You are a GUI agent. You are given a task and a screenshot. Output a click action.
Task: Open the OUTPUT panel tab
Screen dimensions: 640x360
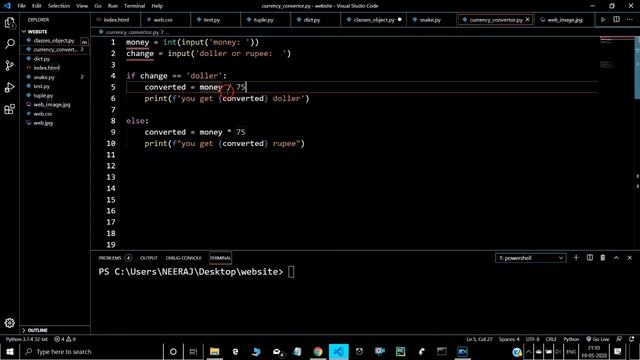(149, 258)
